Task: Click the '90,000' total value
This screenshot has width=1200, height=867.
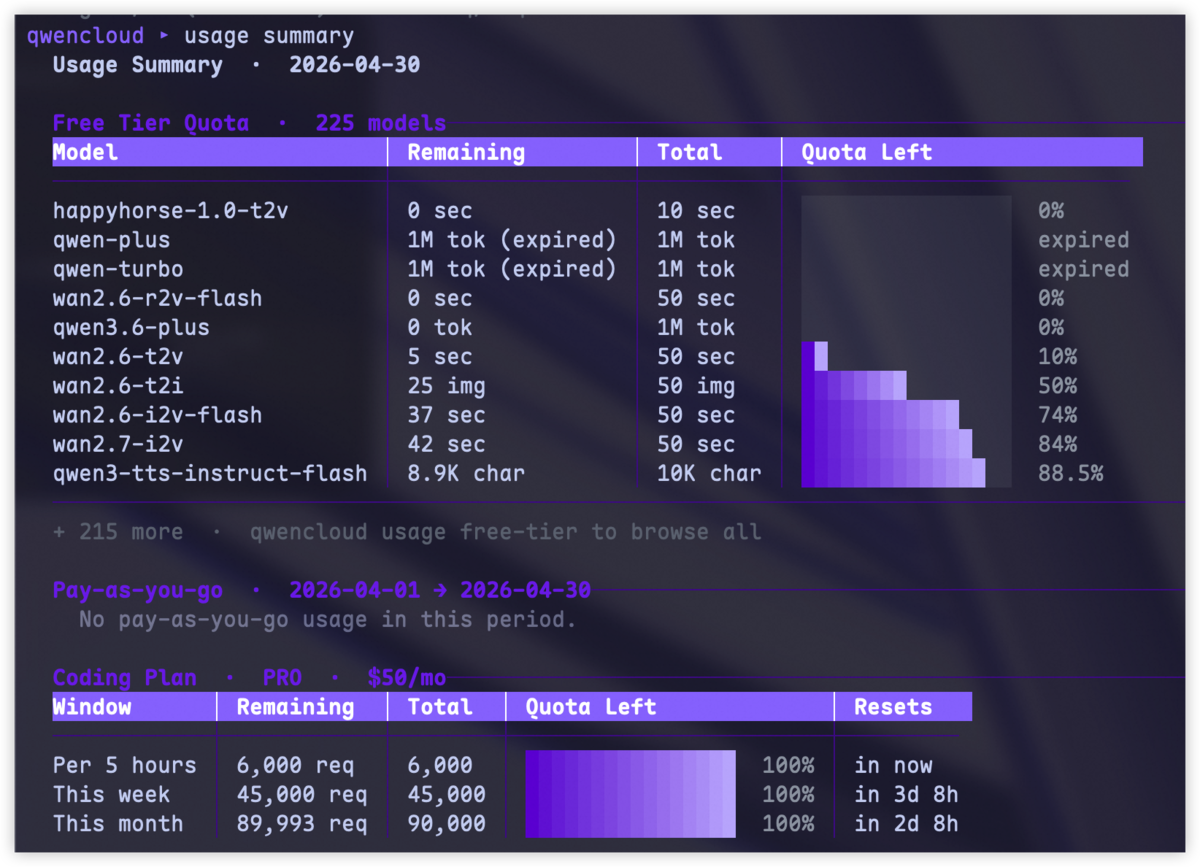Action: 446,824
